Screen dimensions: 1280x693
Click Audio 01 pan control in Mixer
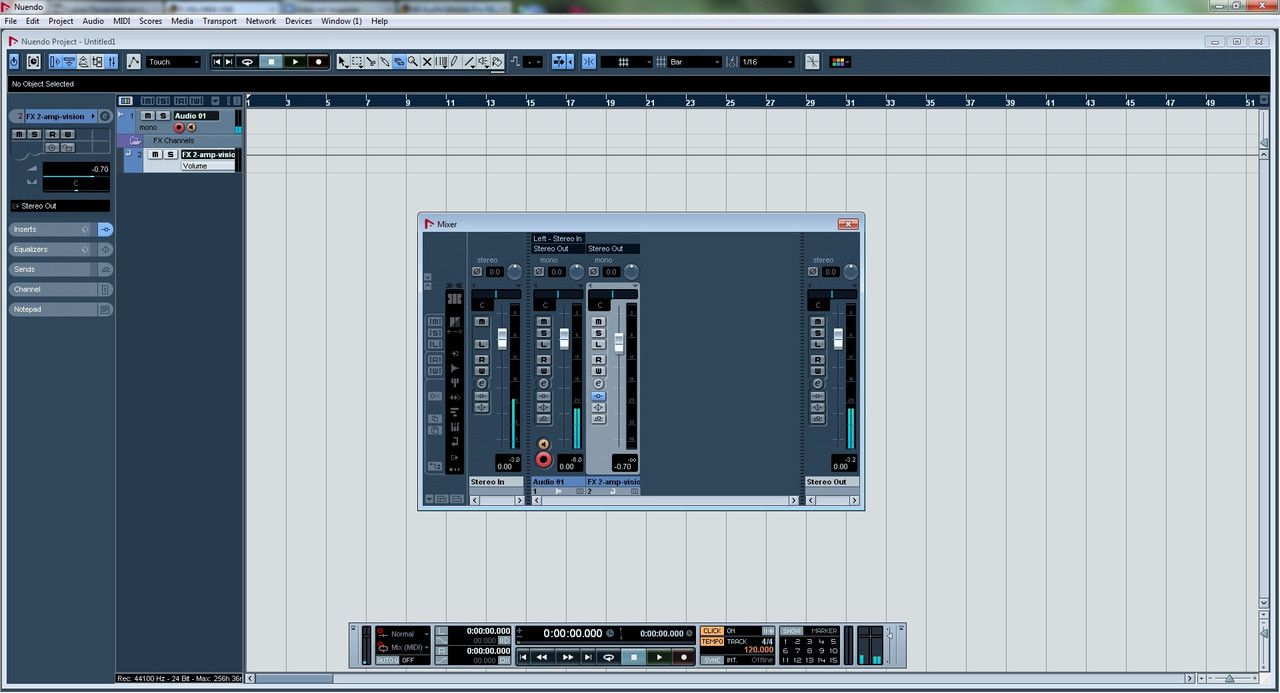(x=557, y=294)
